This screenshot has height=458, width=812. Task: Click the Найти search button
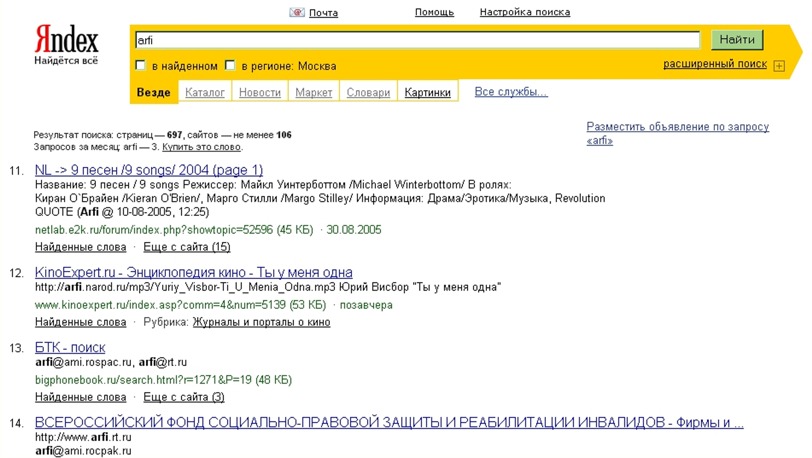pyautogui.click(x=737, y=39)
